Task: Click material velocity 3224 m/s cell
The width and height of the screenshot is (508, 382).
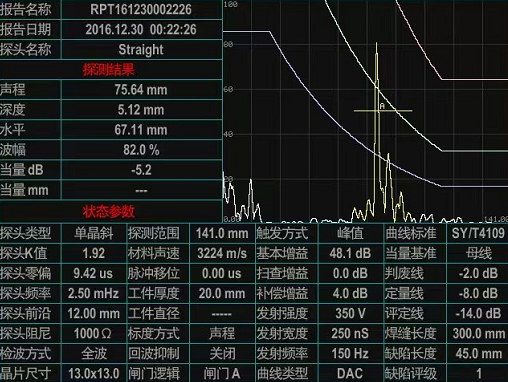Action: (x=222, y=253)
